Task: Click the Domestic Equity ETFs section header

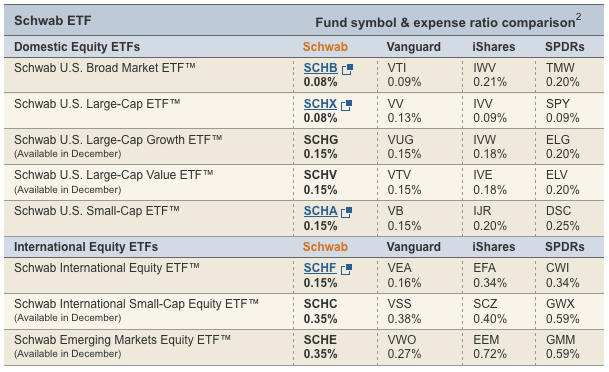Action: 77,47
